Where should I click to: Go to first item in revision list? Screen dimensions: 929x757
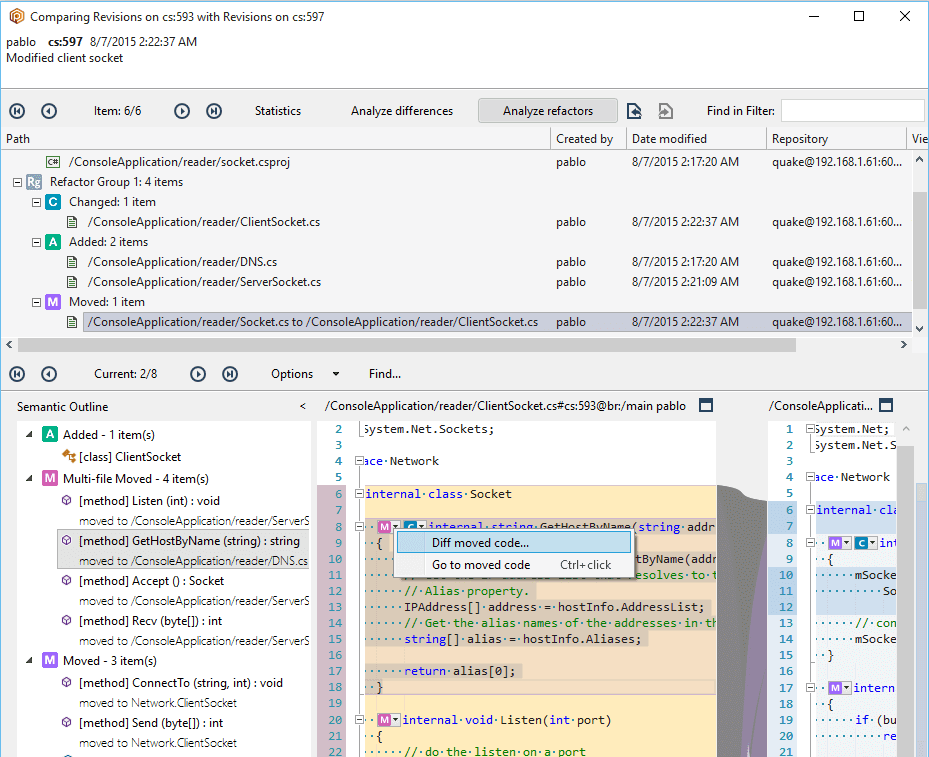(17, 111)
